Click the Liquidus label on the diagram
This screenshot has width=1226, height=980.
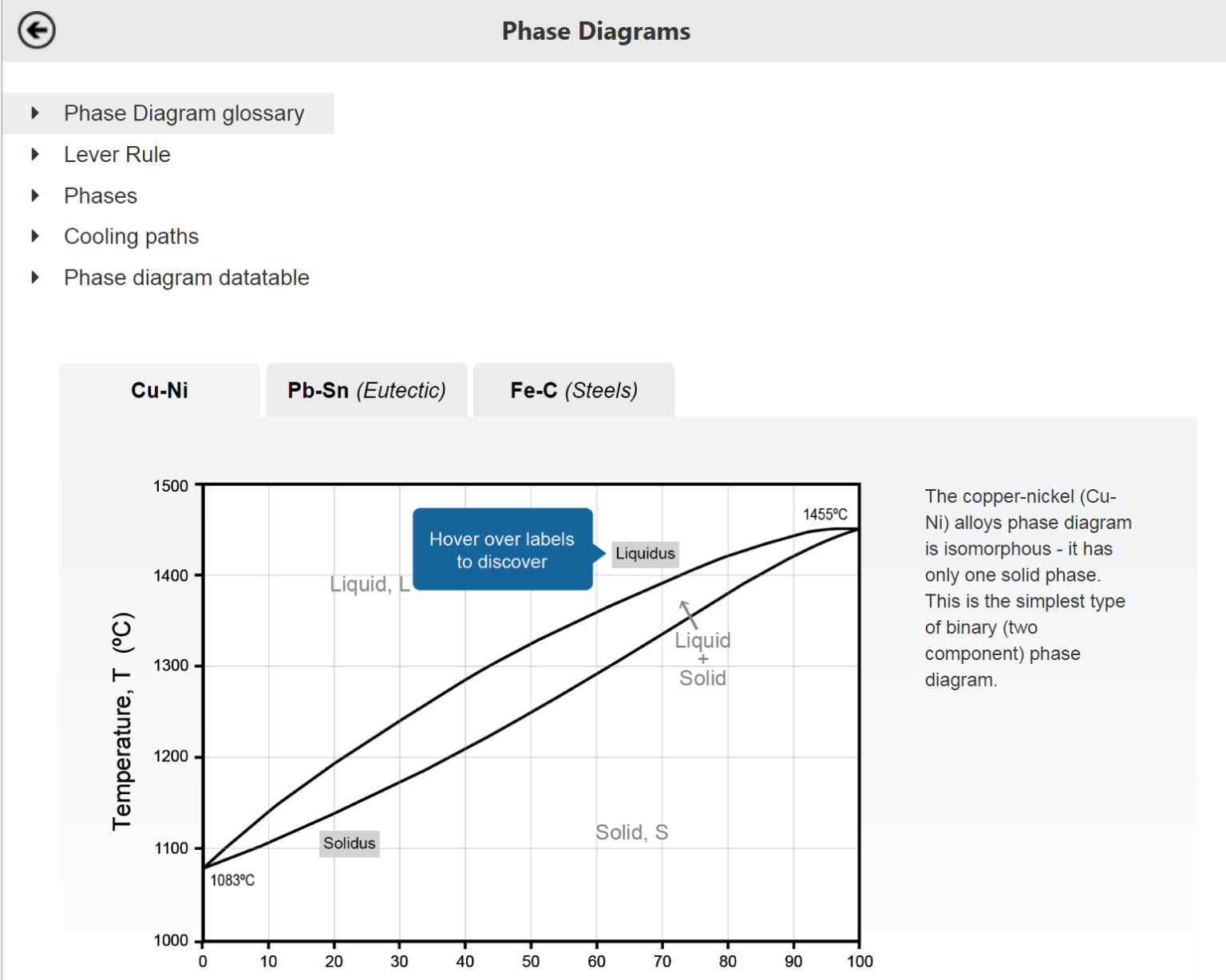[x=645, y=554]
